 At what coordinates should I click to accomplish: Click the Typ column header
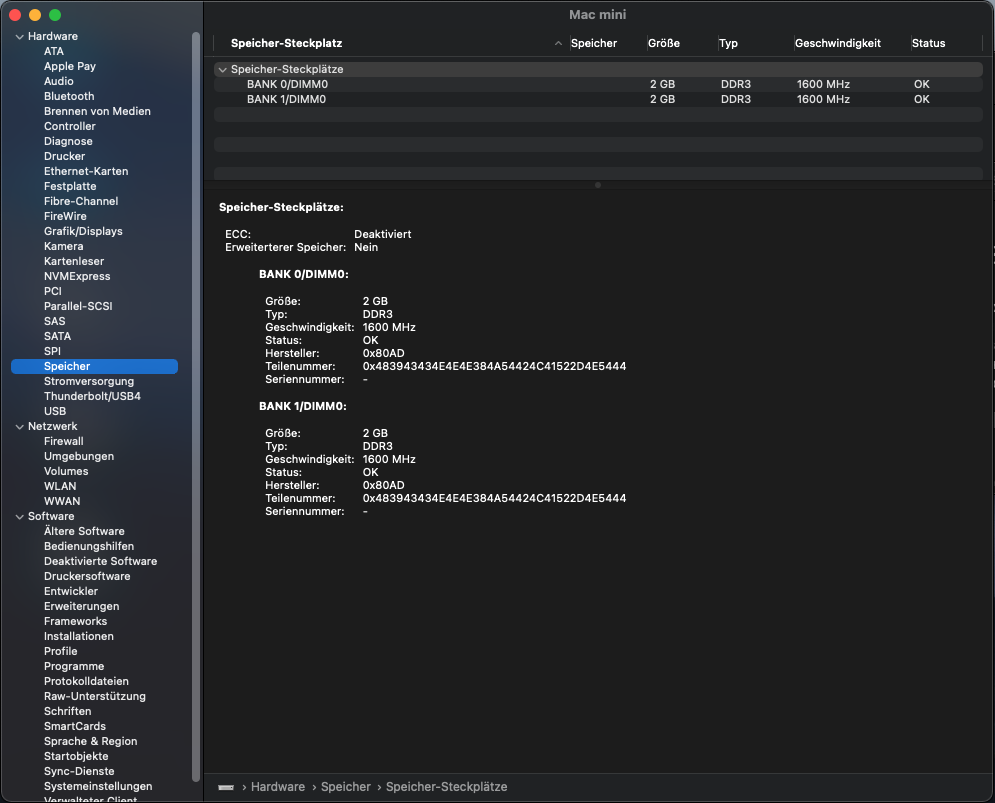[728, 44]
